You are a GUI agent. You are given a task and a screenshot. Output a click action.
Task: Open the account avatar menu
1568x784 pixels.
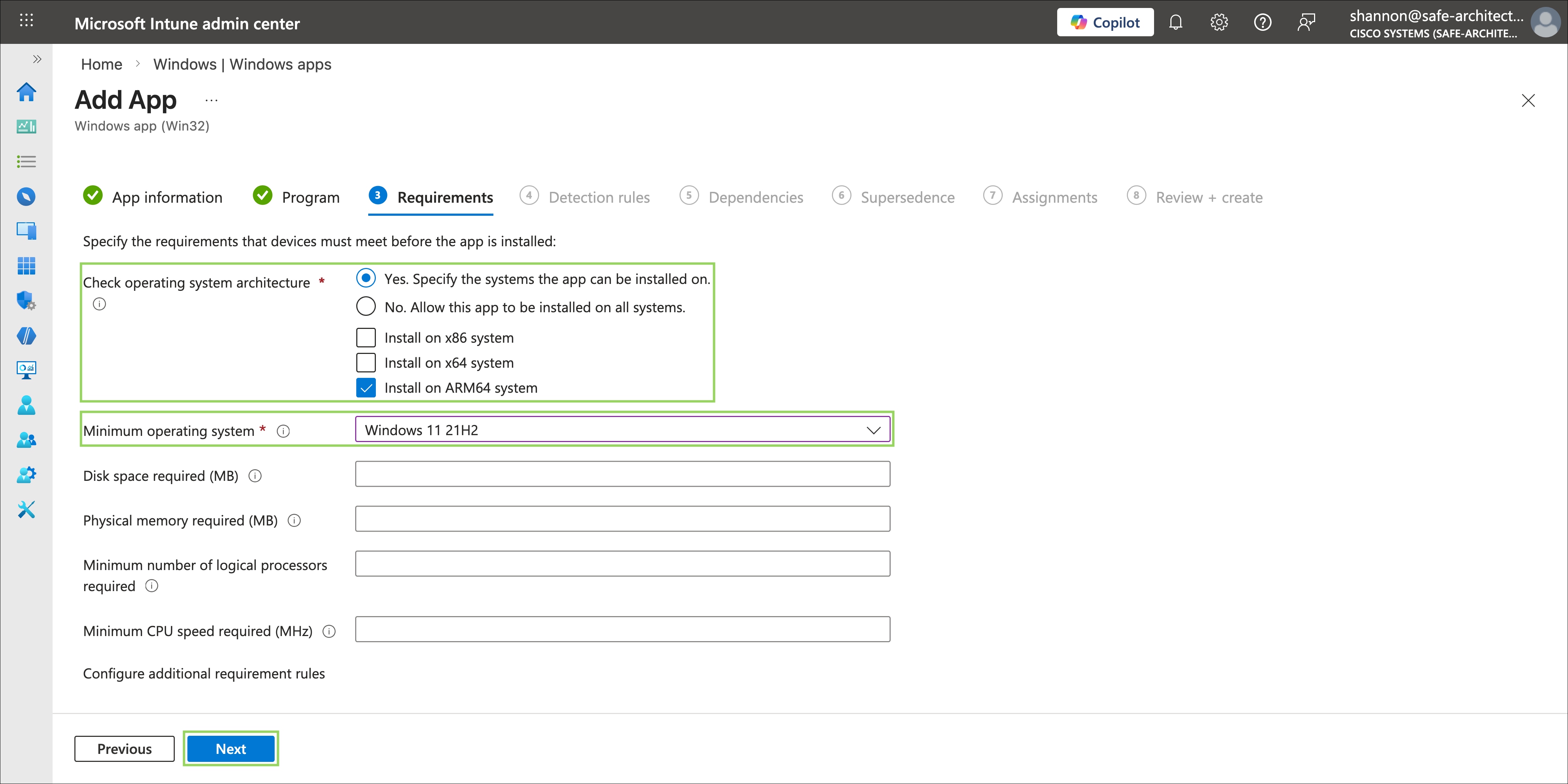pyautogui.click(x=1545, y=22)
